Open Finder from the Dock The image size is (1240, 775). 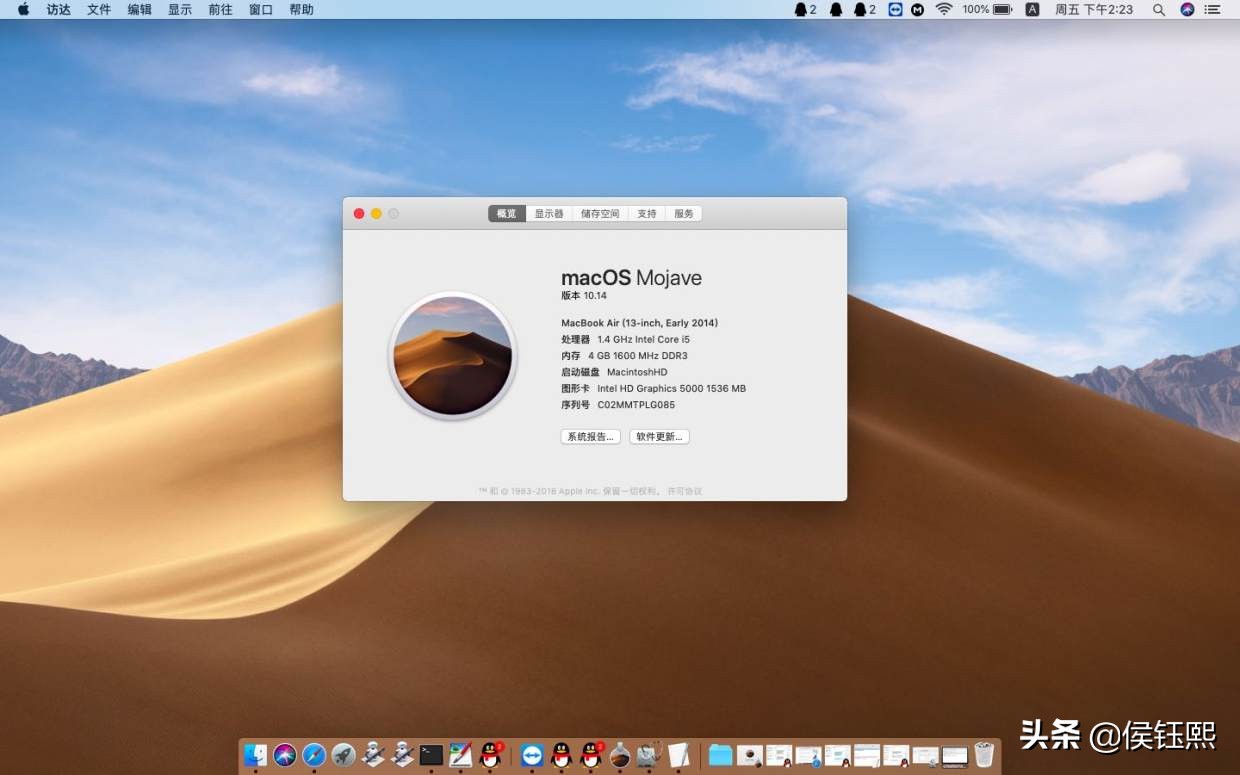pos(255,753)
